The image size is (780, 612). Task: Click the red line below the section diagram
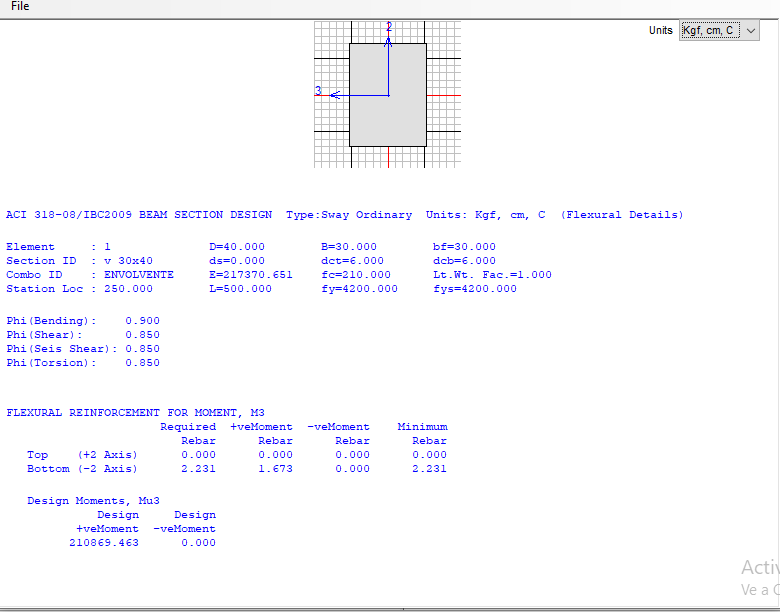coord(388,157)
